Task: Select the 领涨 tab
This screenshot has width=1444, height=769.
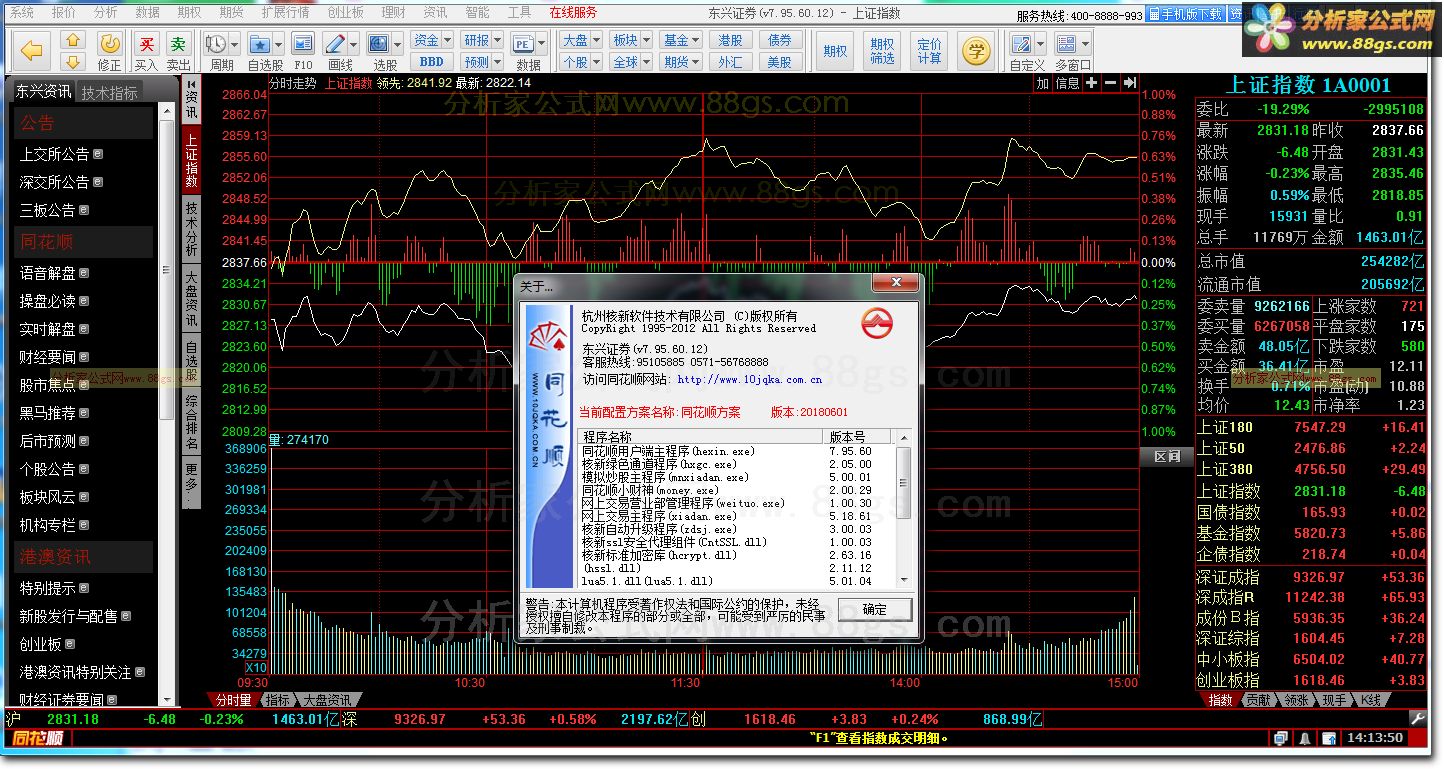Action: [1296, 700]
